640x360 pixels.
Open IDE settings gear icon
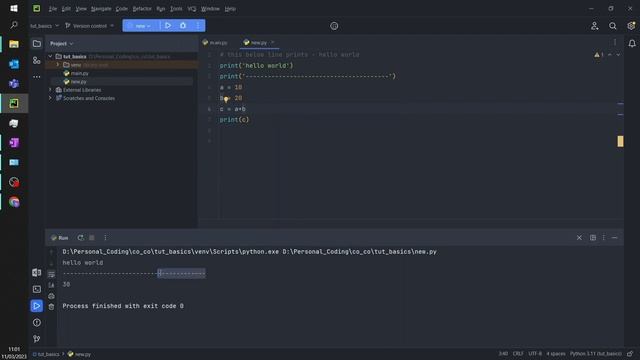click(x=631, y=26)
